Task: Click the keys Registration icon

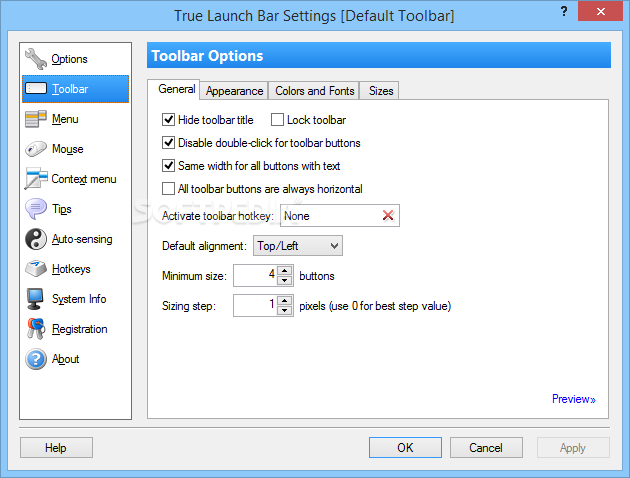Action: coord(36,329)
